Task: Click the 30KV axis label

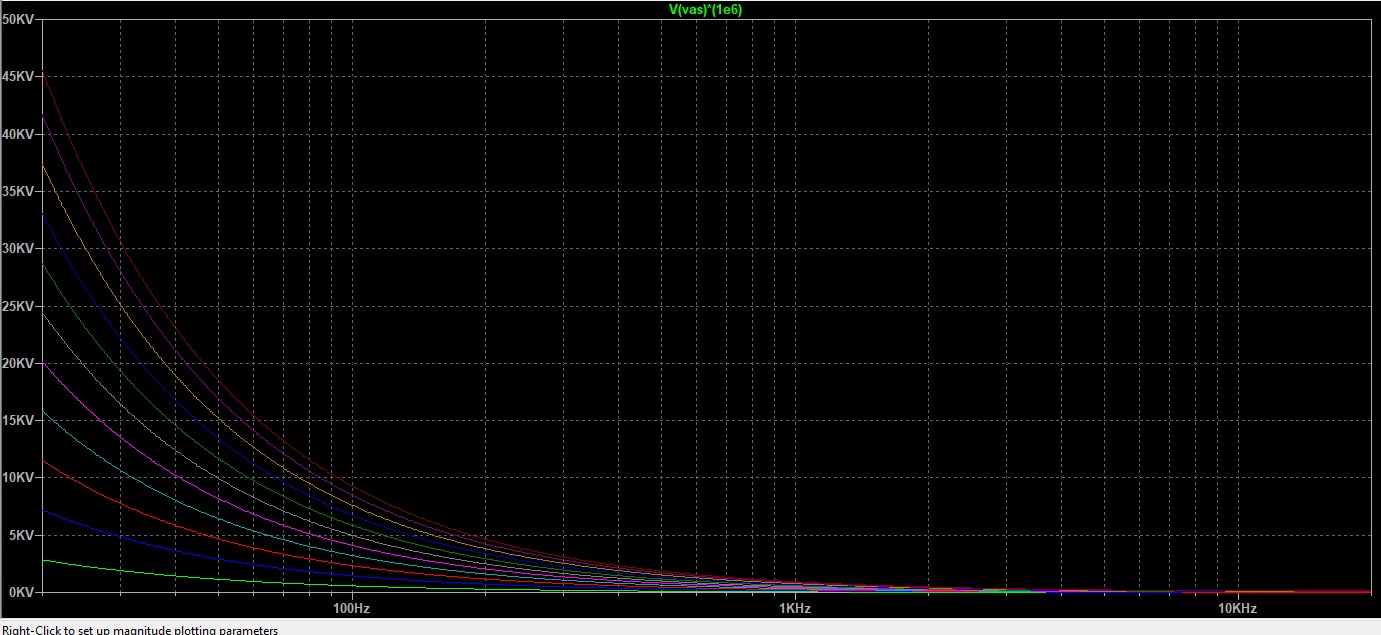Action: 19,249
